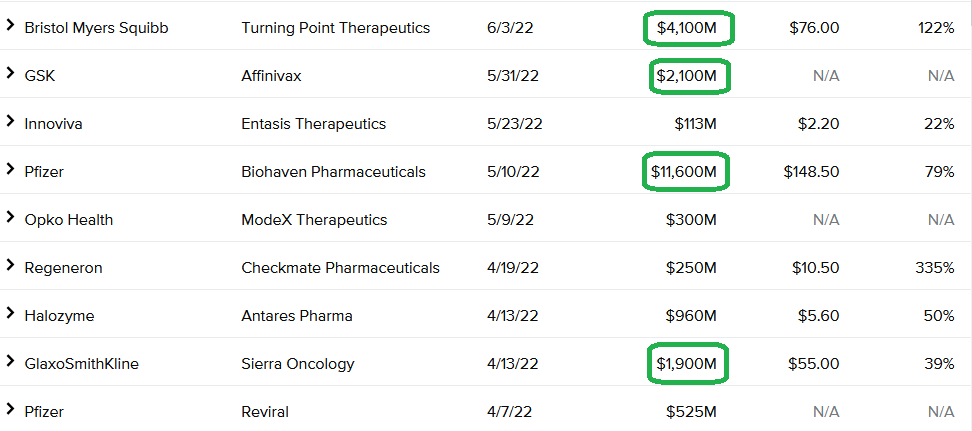
Task: Expand the Halozyme row chevron
Action: tap(9, 314)
